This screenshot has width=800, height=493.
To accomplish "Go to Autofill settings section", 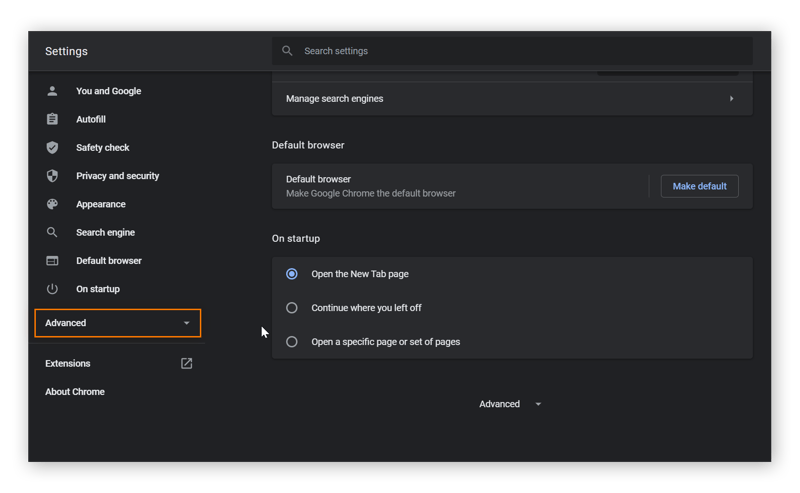I will click(x=91, y=119).
